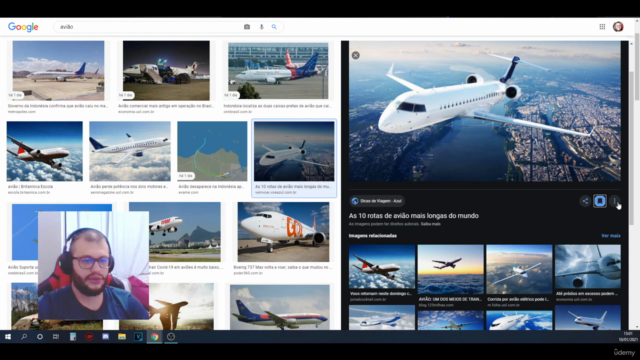Open the blue-red airplane in flight bottom result
640x360 pixels.
pyautogui.click(x=280, y=307)
